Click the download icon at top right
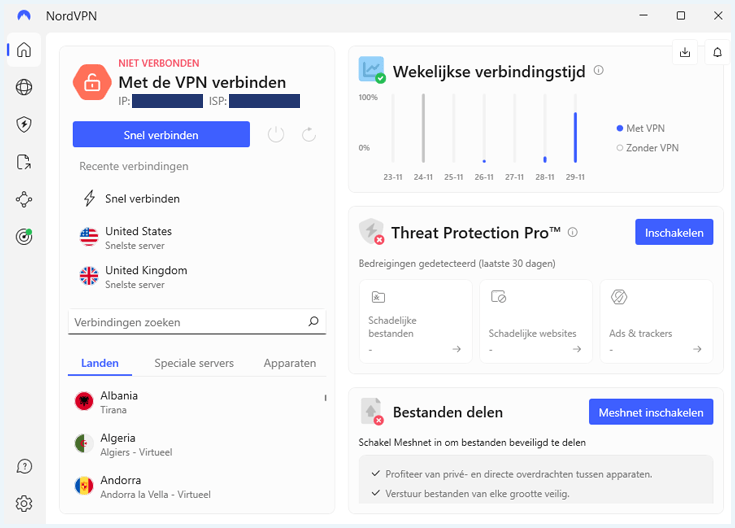Viewport: 735px width, 528px height. coord(685,52)
